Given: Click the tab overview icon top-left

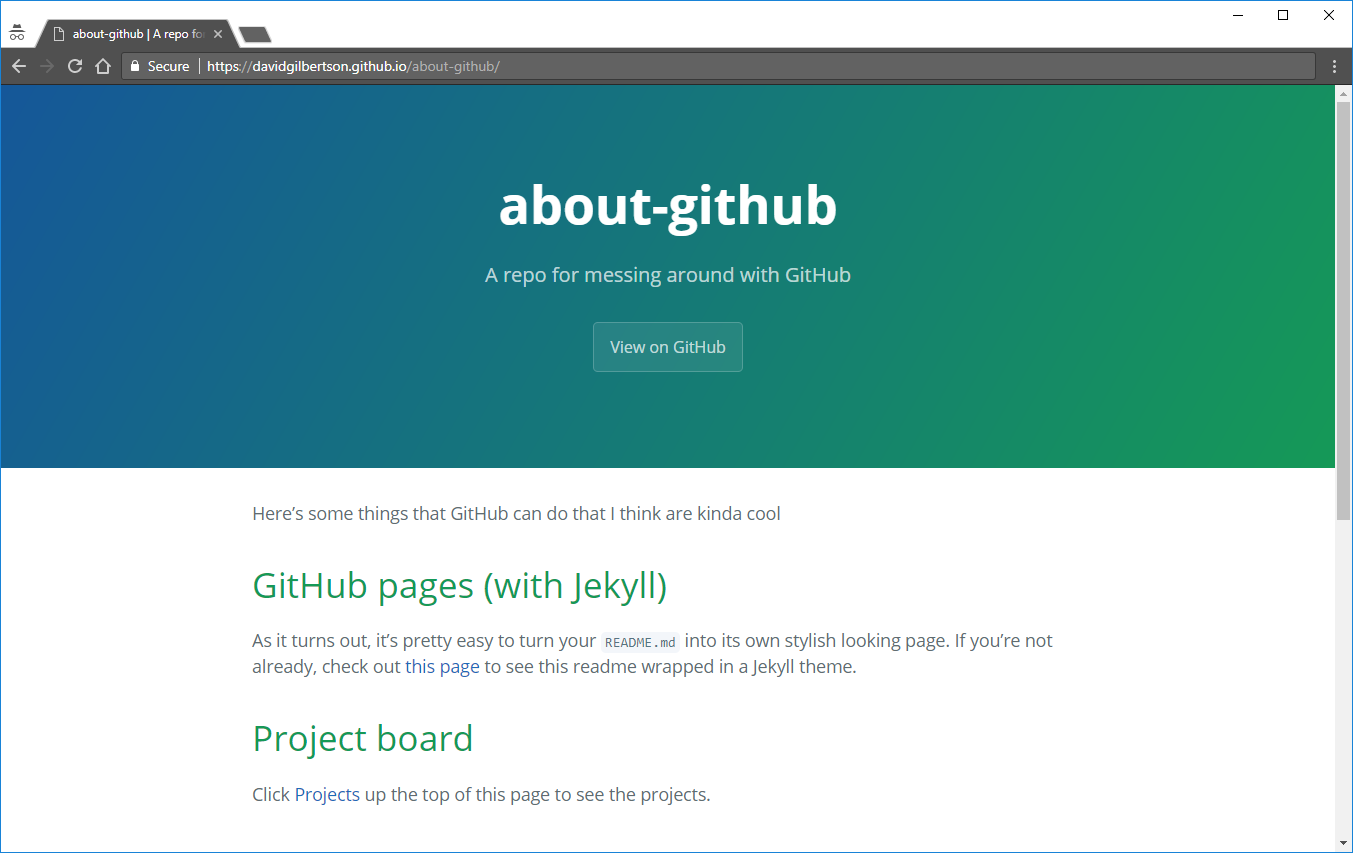Looking at the screenshot, I should pyautogui.click(x=17, y=30).
